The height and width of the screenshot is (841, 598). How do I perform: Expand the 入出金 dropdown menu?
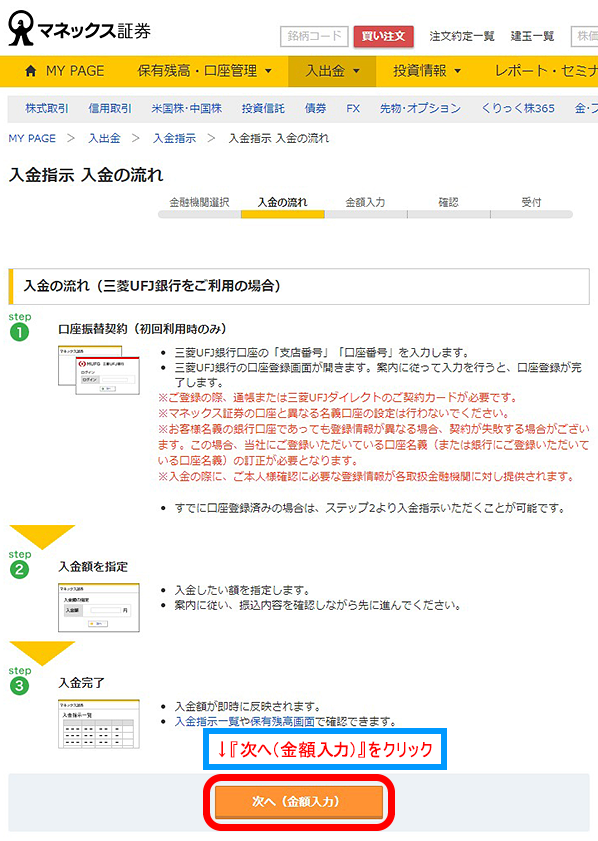click(x=333, y=71)
